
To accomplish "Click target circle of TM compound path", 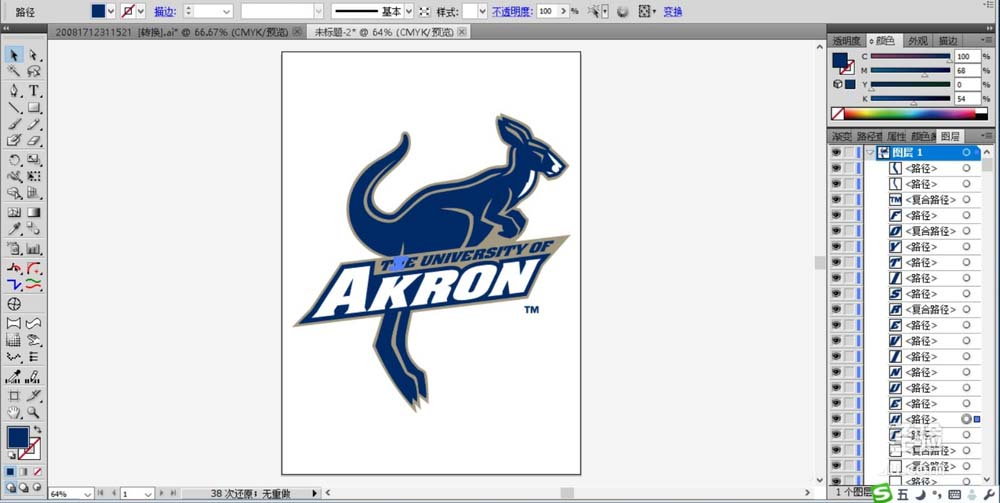I will pos(966,200).
